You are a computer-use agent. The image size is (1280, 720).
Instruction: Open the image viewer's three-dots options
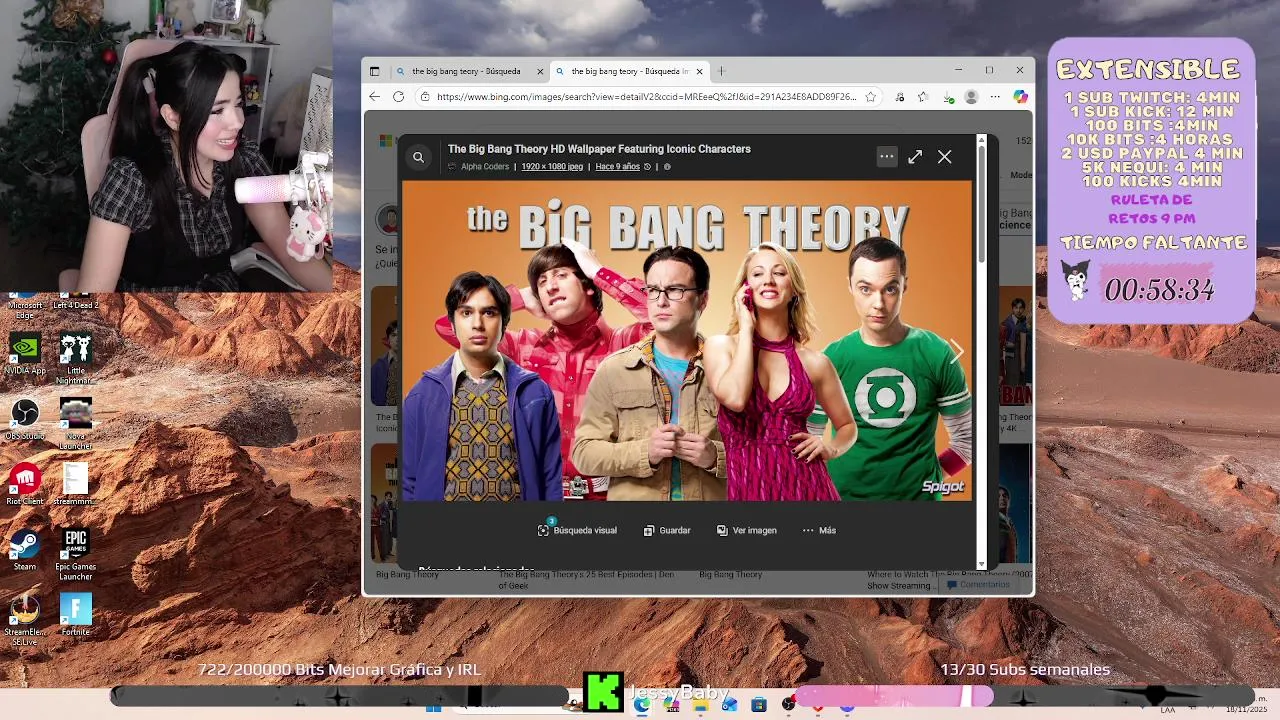tap(887, 157)
